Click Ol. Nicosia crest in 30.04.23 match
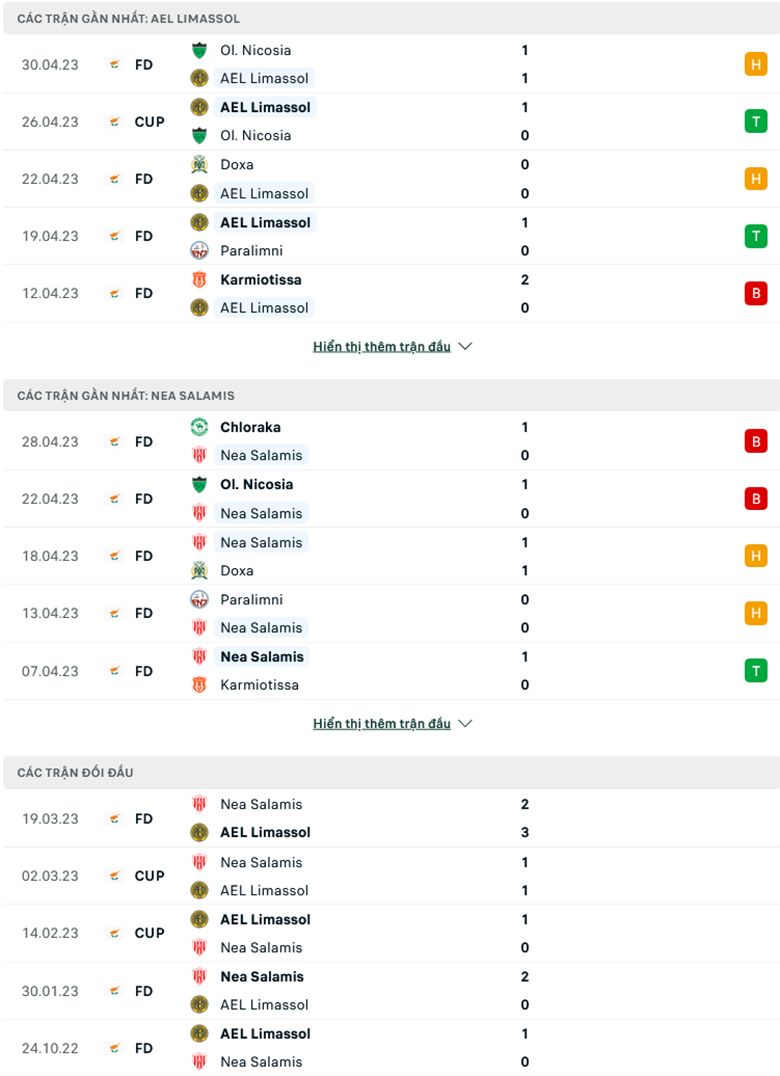The width and height of the screenshot is (780, 1076). tap(199, 50)
